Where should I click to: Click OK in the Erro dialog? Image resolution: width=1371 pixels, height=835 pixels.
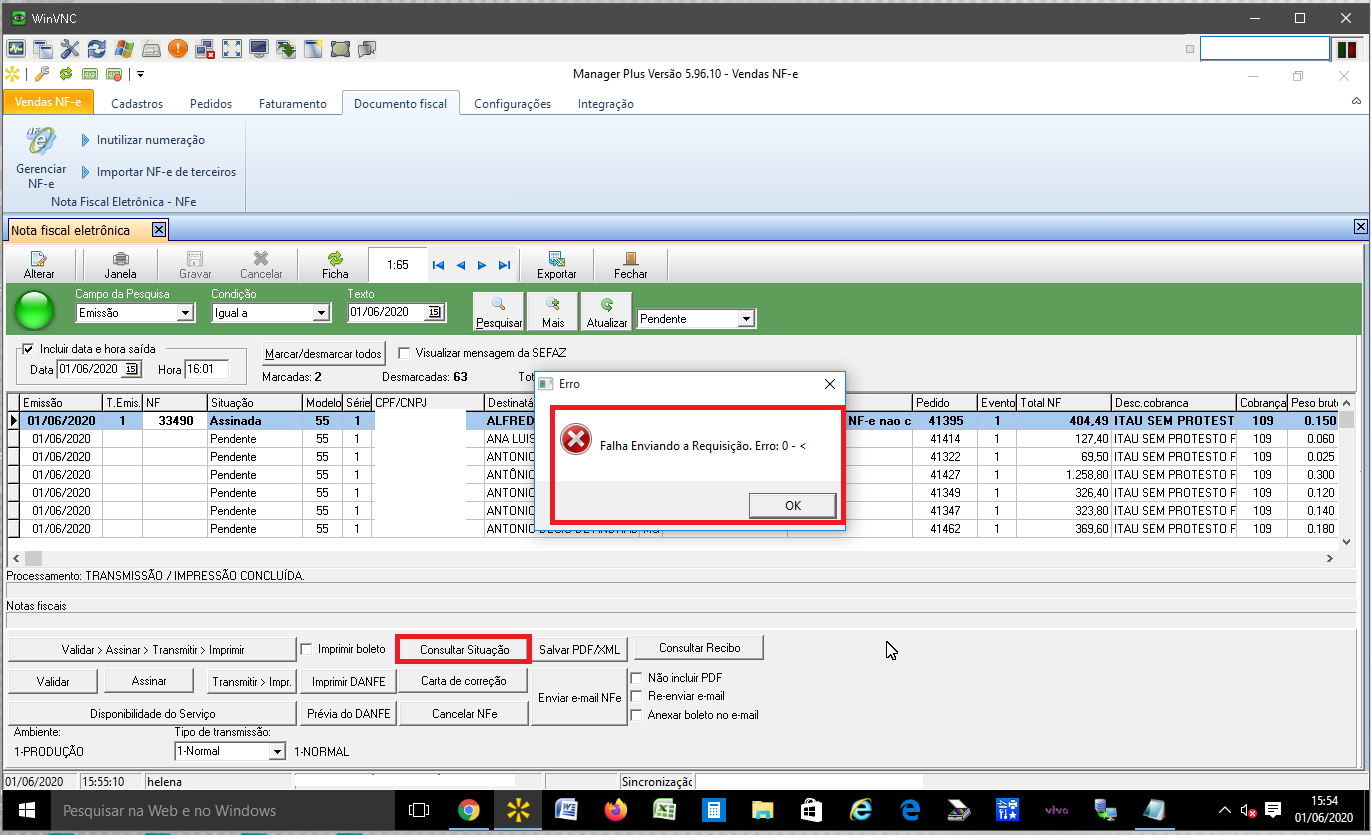(792, 506)
